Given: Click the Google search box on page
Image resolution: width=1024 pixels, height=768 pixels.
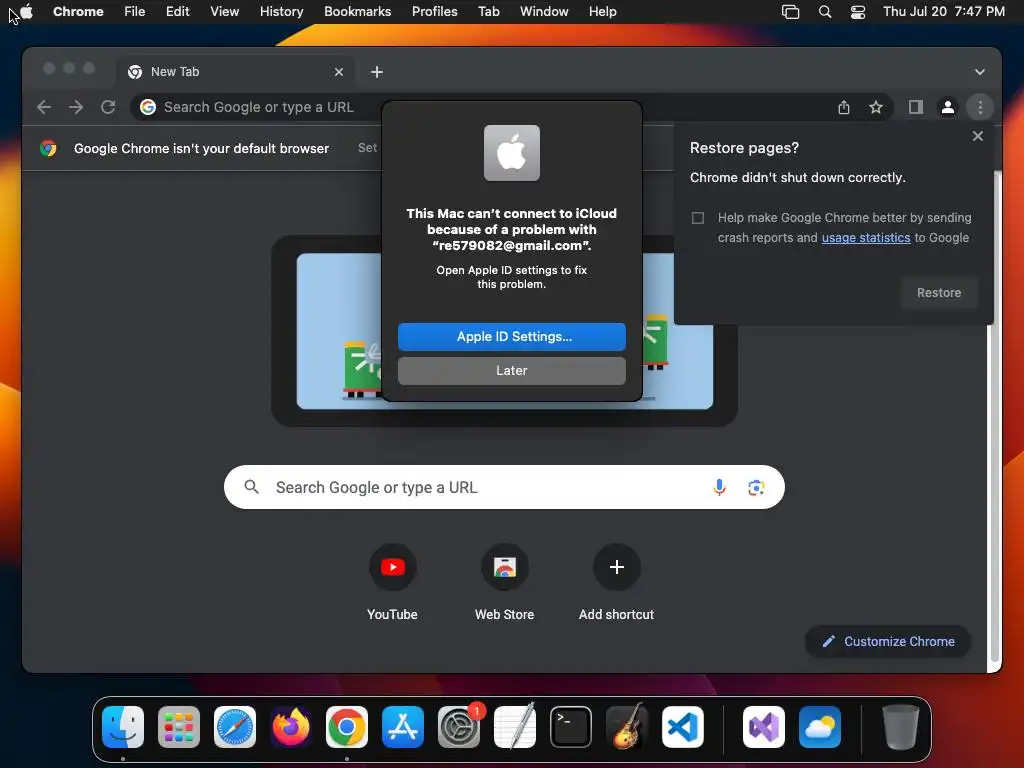Looking at the screenshot, I should coord(504,487).
